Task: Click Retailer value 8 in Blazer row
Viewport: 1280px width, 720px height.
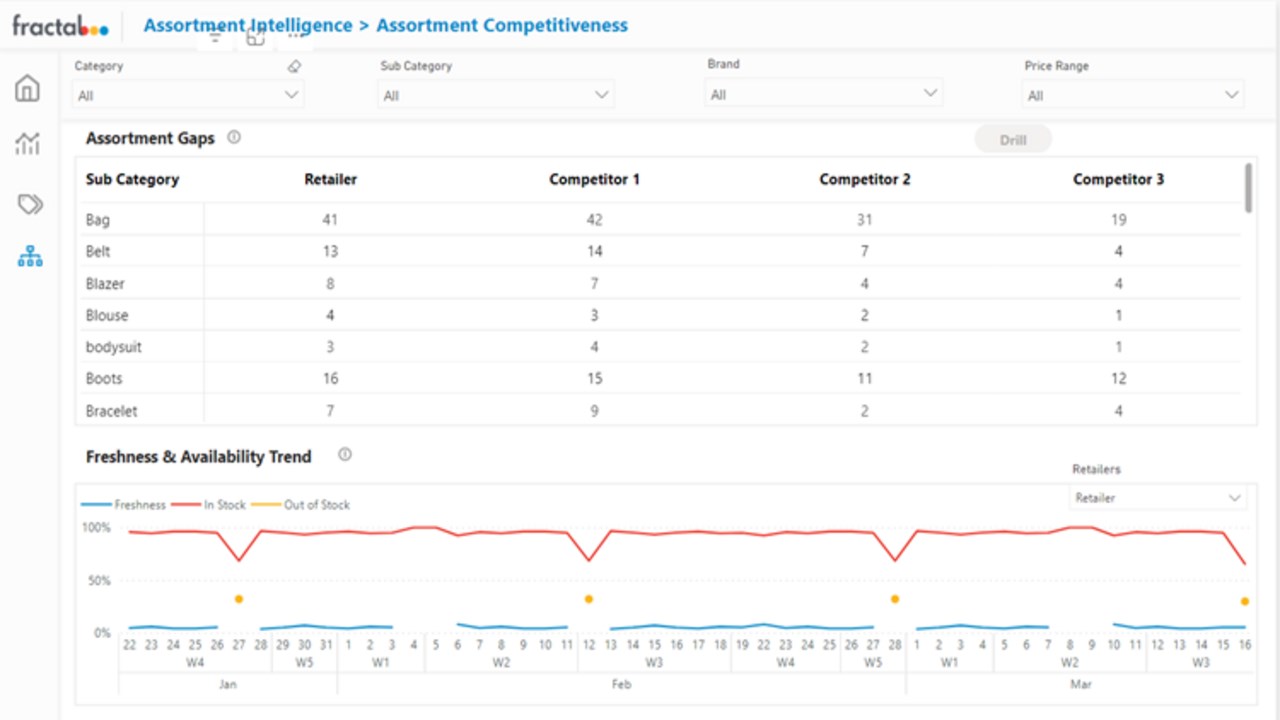Action: tap(331, 284)
